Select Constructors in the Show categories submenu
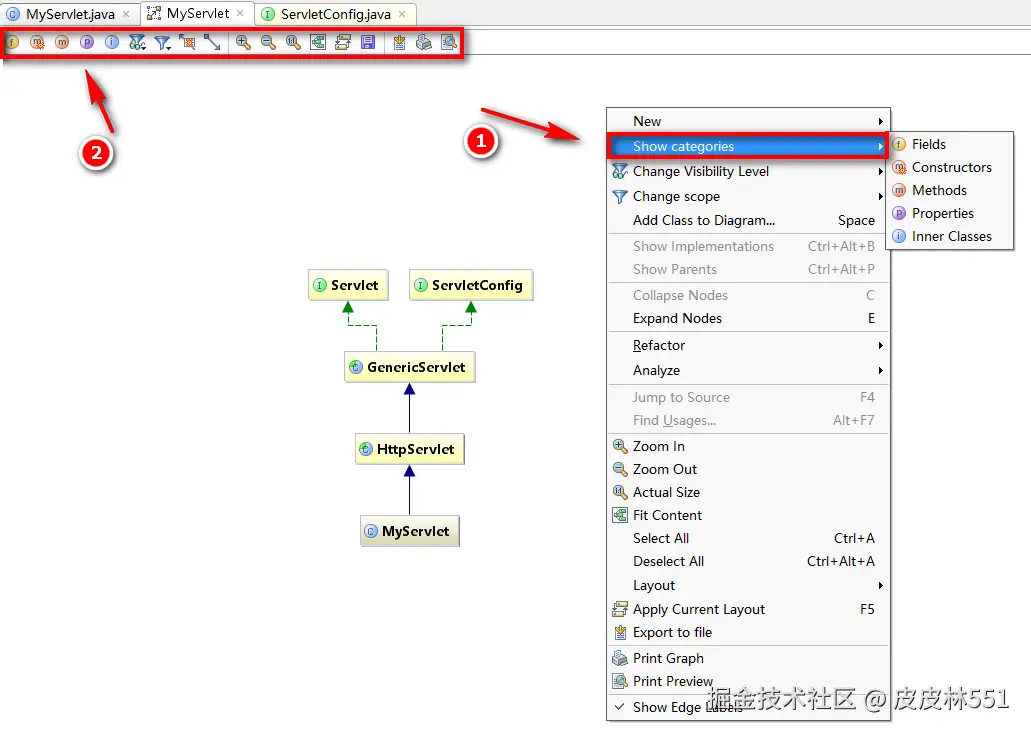 tap(950, 167)
